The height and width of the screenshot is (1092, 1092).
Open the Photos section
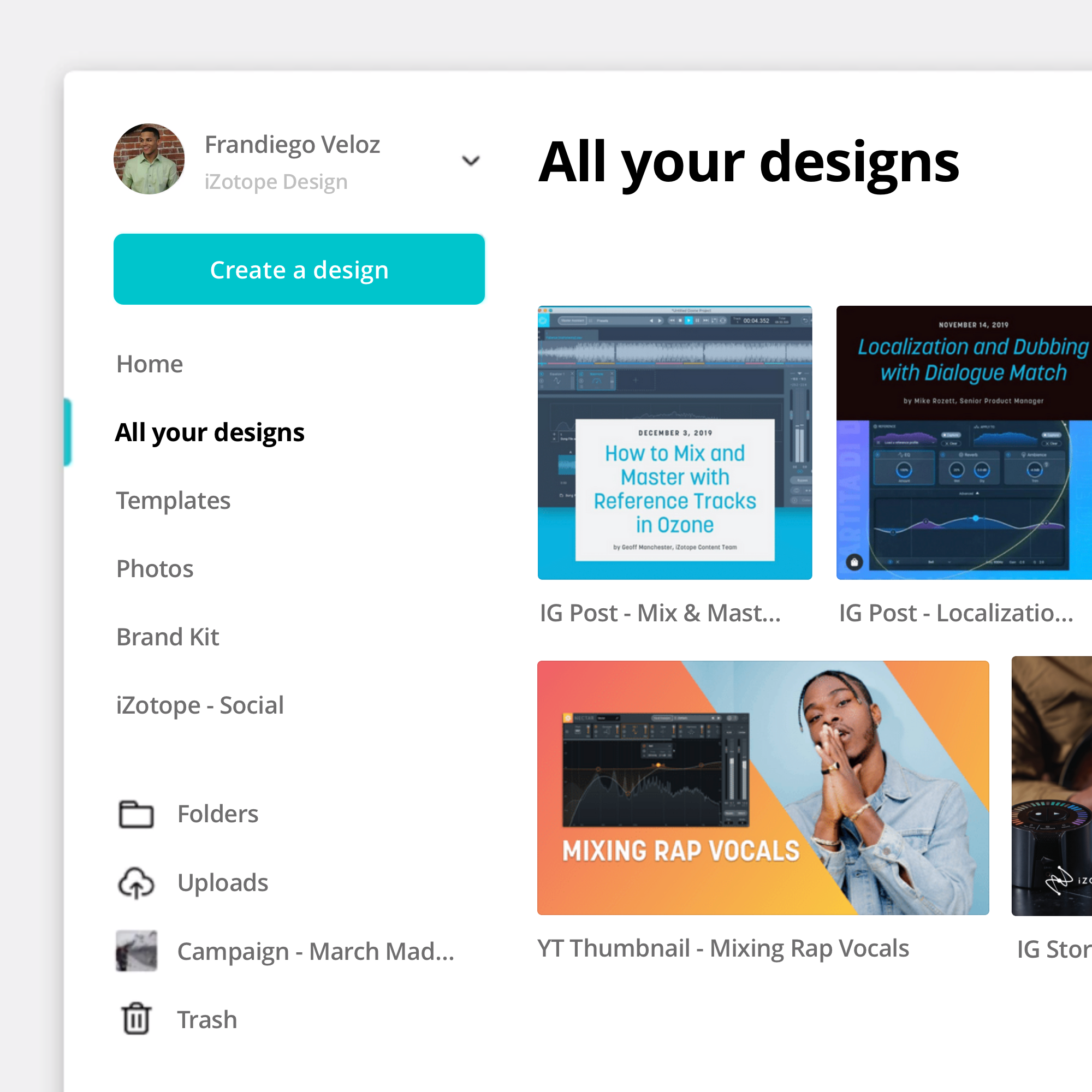click(155, 568)
